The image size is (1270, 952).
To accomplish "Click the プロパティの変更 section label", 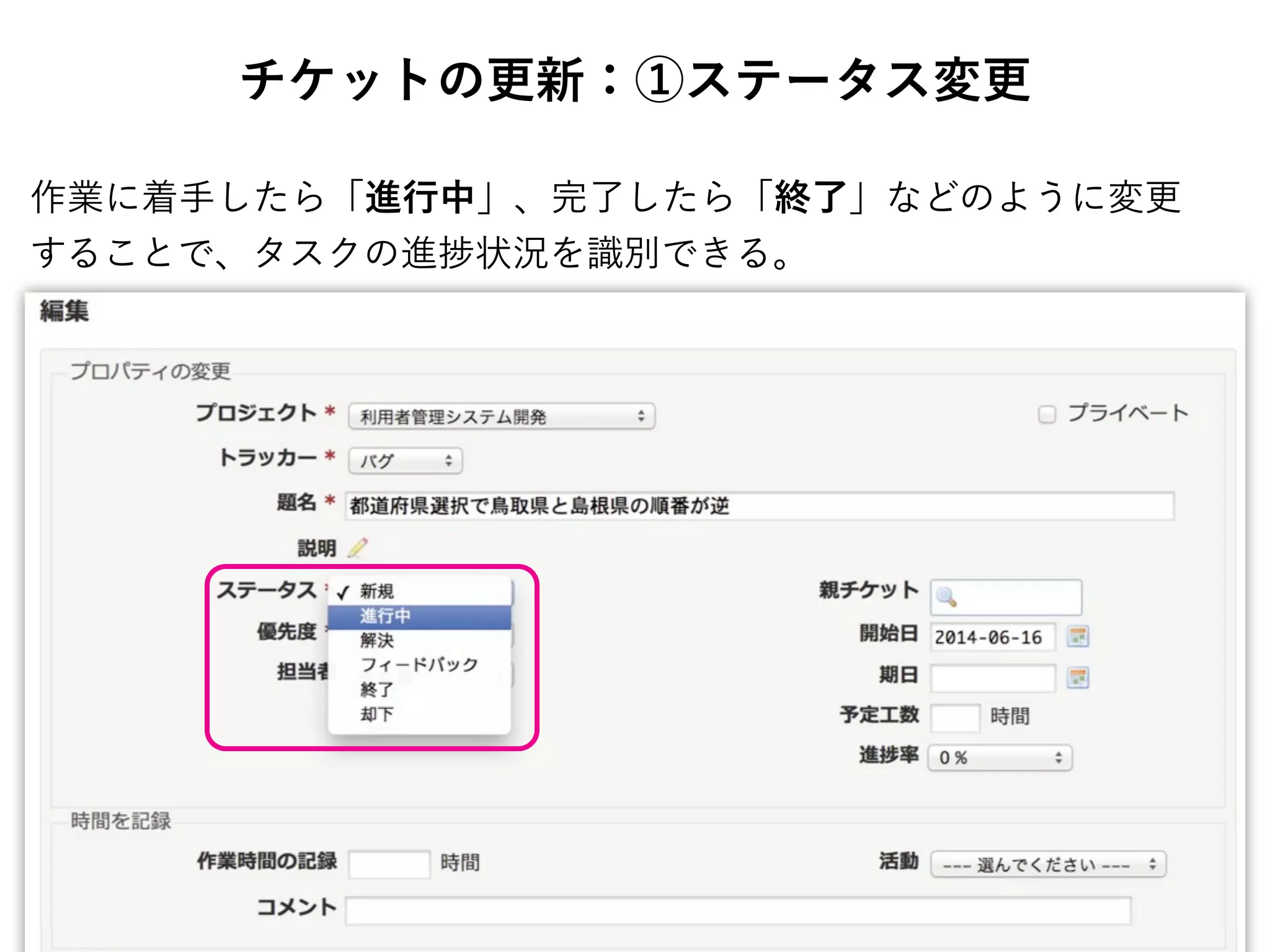I will click(150, 371).
